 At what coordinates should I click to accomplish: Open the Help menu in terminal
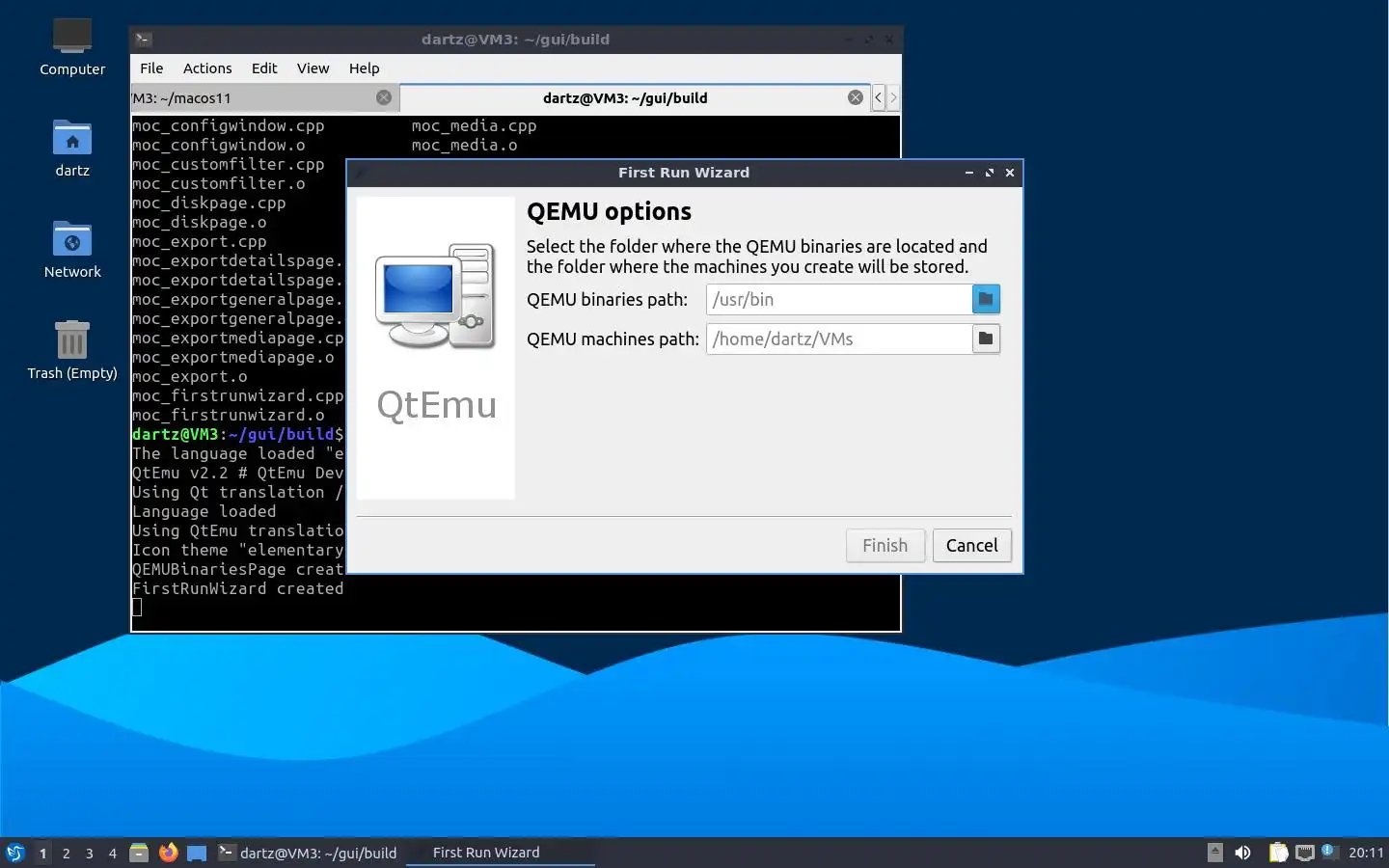tap(364, 68)
